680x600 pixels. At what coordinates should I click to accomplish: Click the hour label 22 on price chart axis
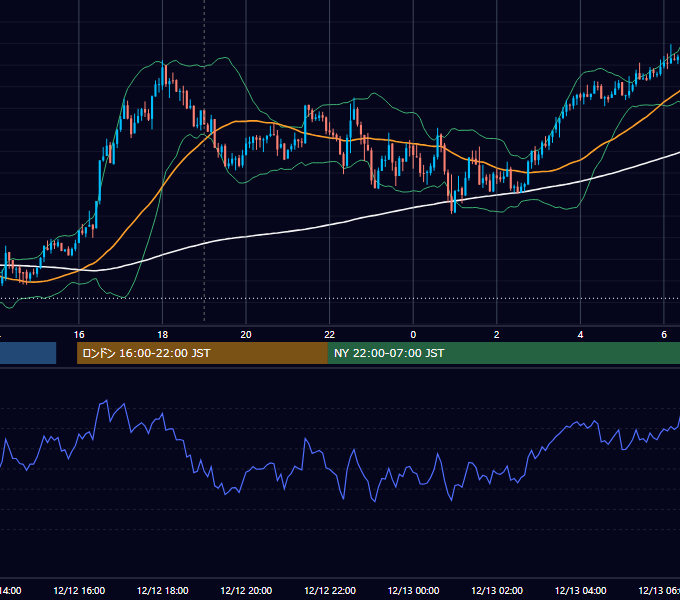coord(330,335)
